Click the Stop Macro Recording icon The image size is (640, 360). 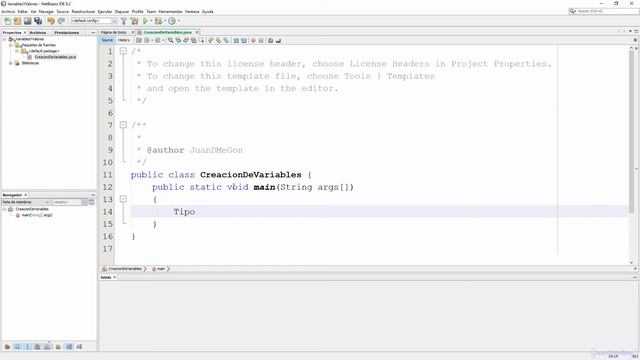click(261, 40)
